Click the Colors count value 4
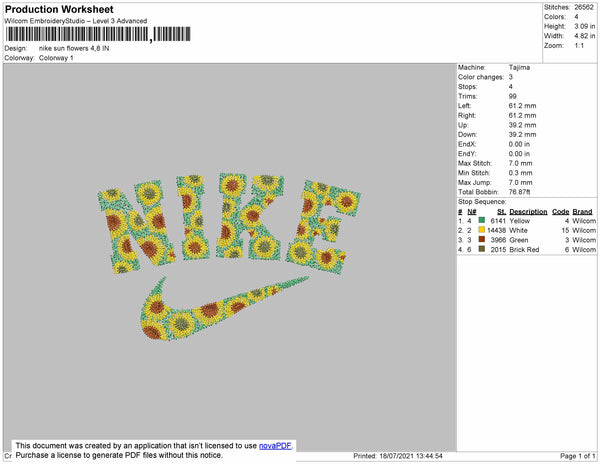Image resolution: width=600 pixels, height=464 pixels. [576, 17]
